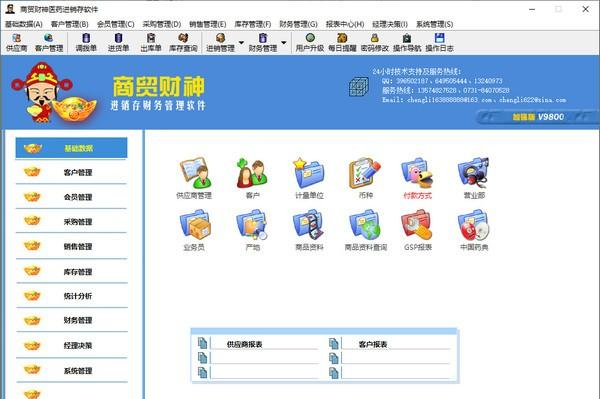The height and width of the screenshot is (399, 600).
Task: Switch to 财务管理 in the sidebar
Action: coord(71,320)
